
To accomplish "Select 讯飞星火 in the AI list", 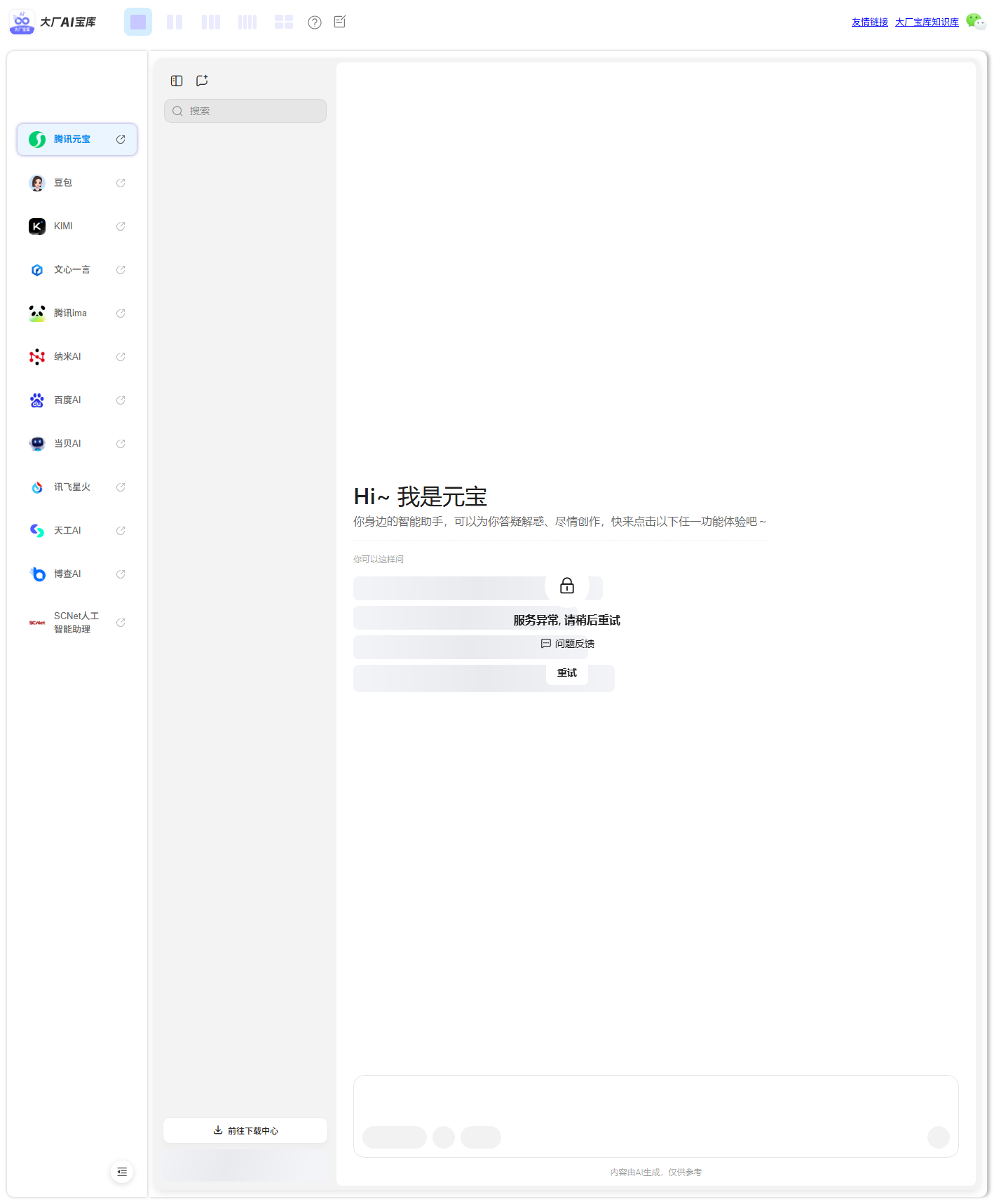I will point(77,487).
